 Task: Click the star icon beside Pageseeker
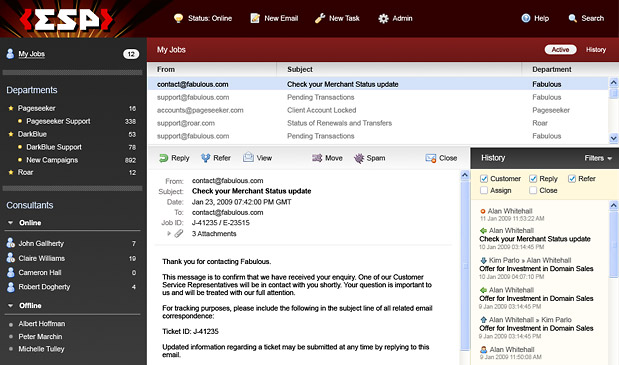pos(11,108)
